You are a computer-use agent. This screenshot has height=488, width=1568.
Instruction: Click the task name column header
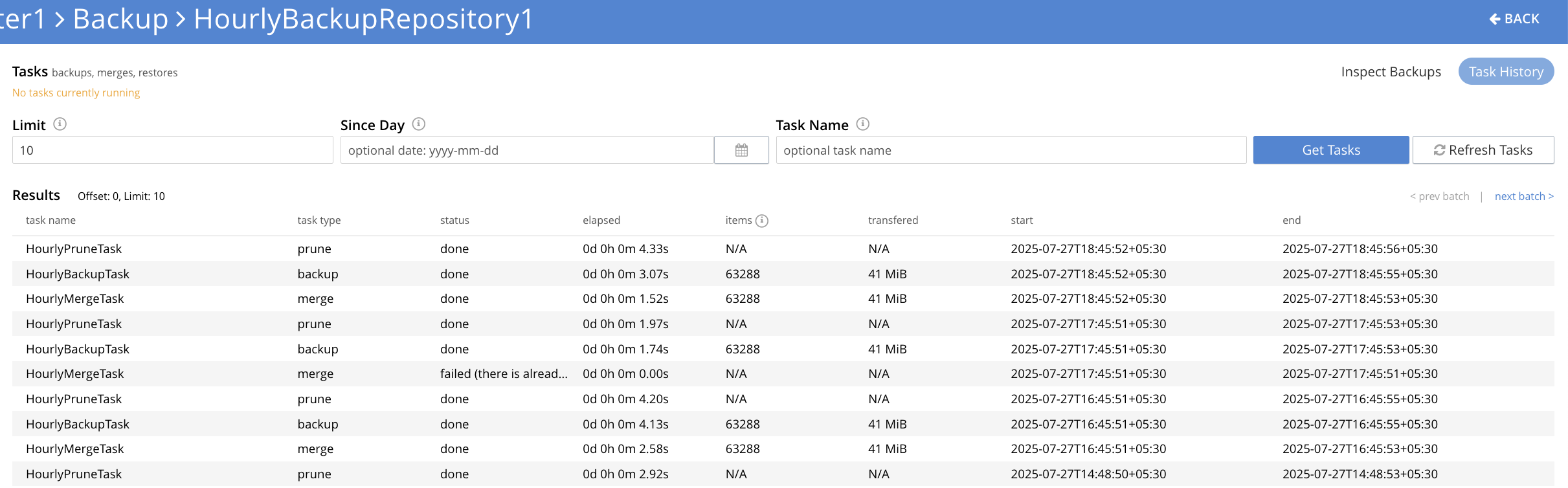point(50,221)
